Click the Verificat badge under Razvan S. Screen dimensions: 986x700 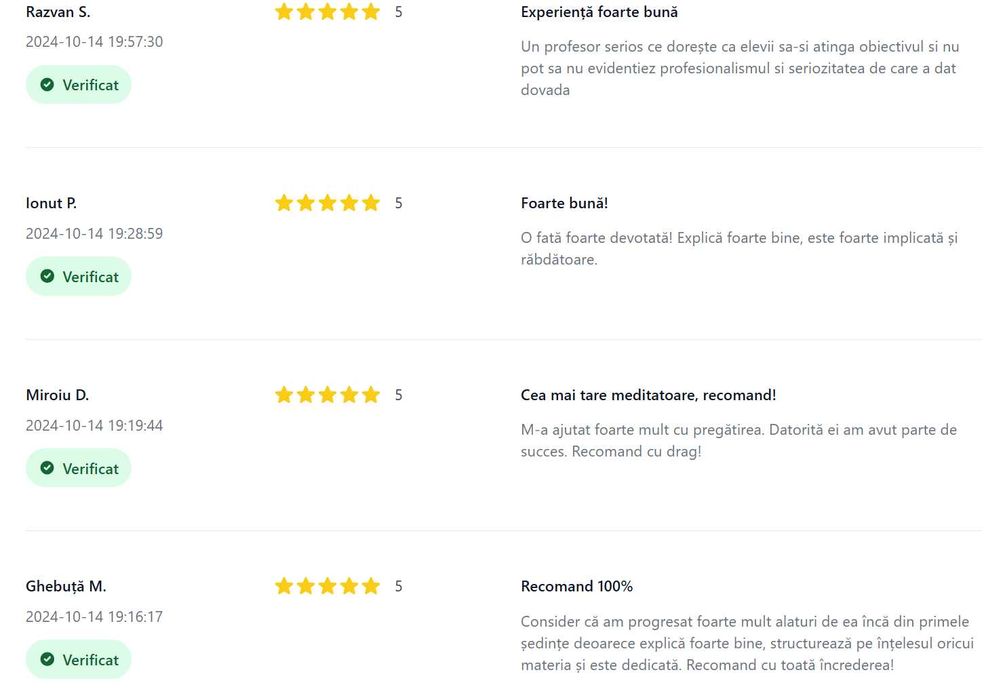pyautogui.click(x=78, y=85)
